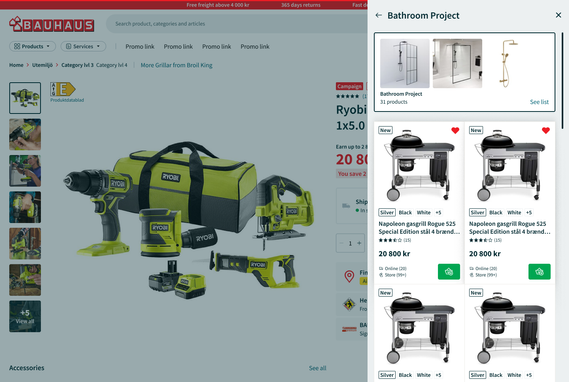Open the energy label E icon
Screen dimensions: 569x382
click(x=62, y=89)
